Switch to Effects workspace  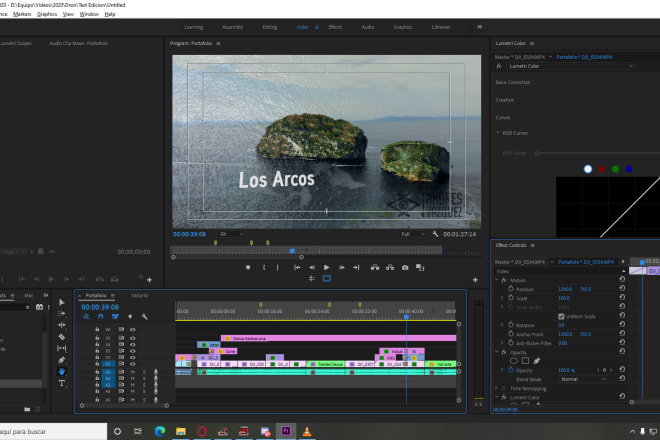click(335, 27)
